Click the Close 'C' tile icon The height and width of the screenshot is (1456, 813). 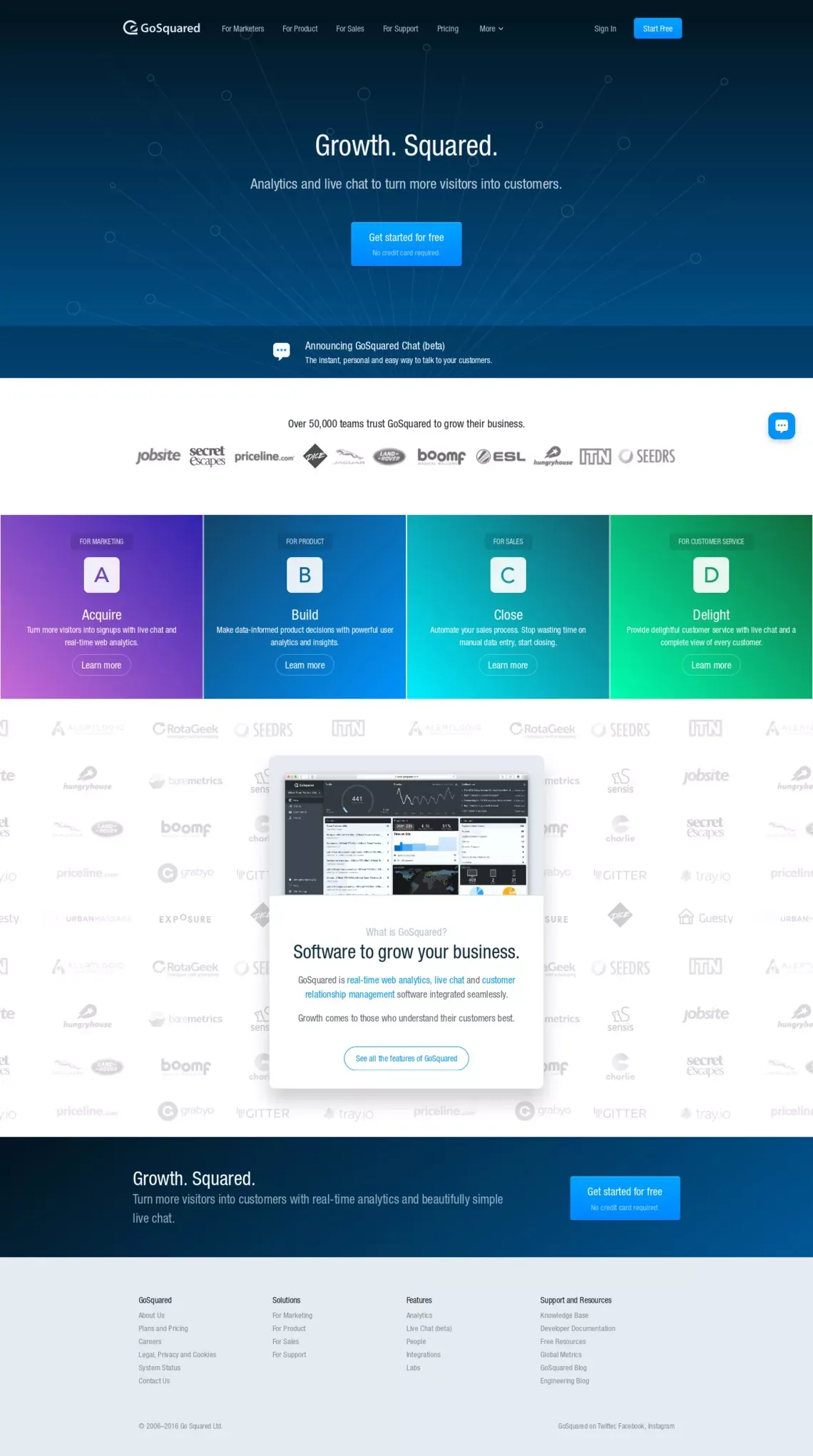click(508, 575)
